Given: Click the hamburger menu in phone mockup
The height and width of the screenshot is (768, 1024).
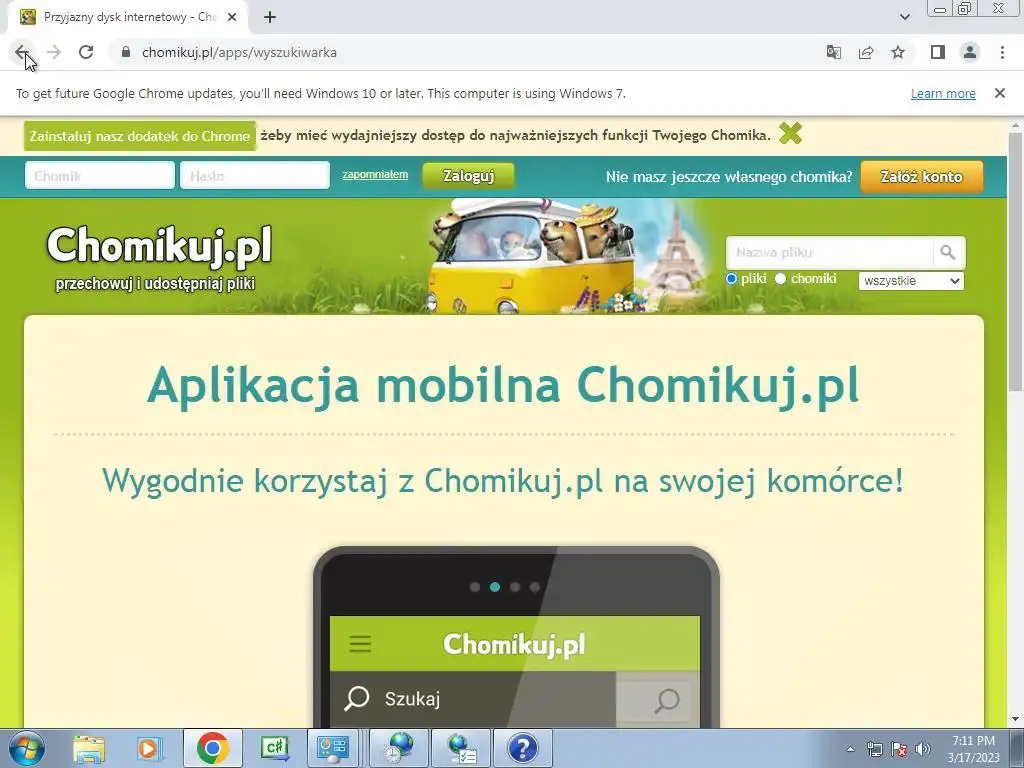Looking at the screenshot, I should click(360, 644).
